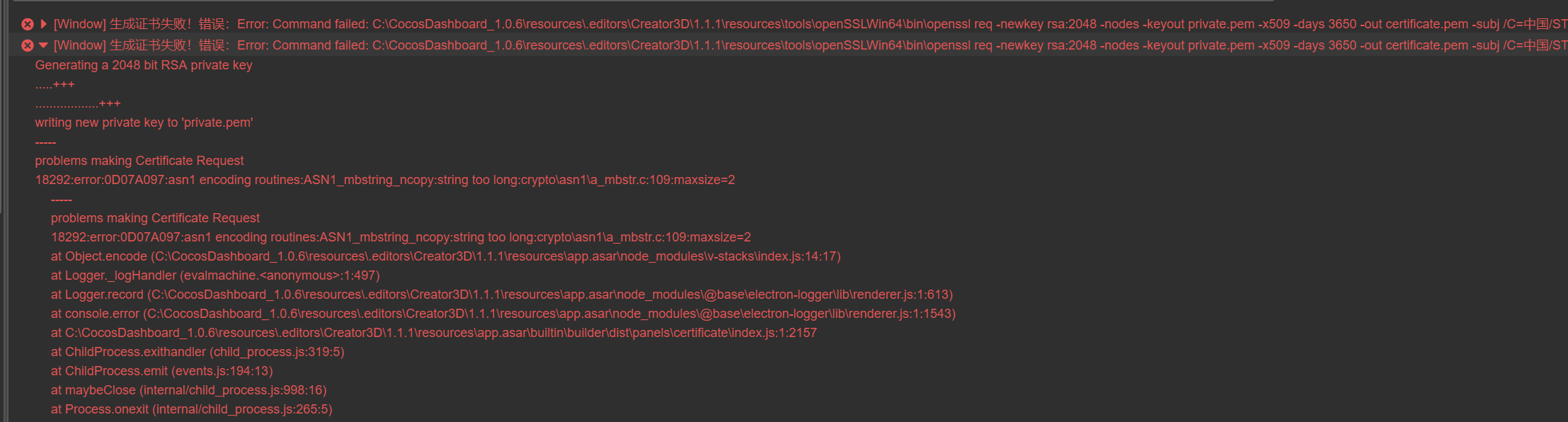Screen dimensions: 1568x422
Task: Expand the collapsed certificate error entry
Action: (44, 24)
